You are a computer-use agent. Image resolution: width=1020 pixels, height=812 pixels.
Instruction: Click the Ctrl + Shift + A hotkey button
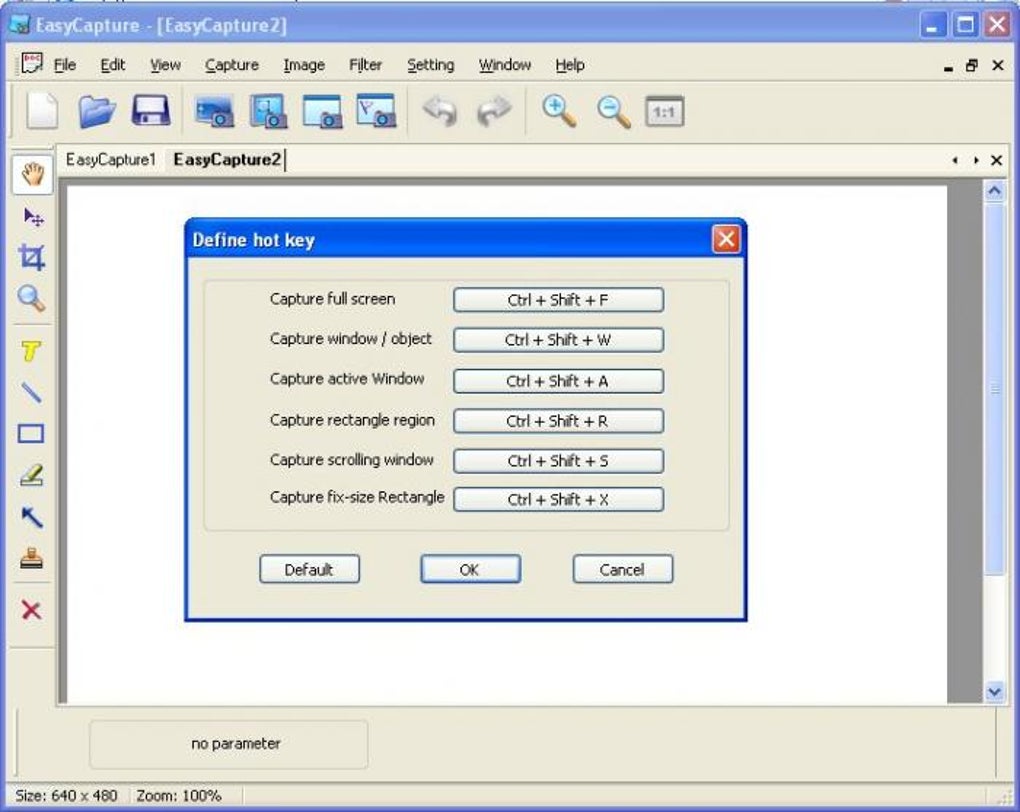[558, 381]
